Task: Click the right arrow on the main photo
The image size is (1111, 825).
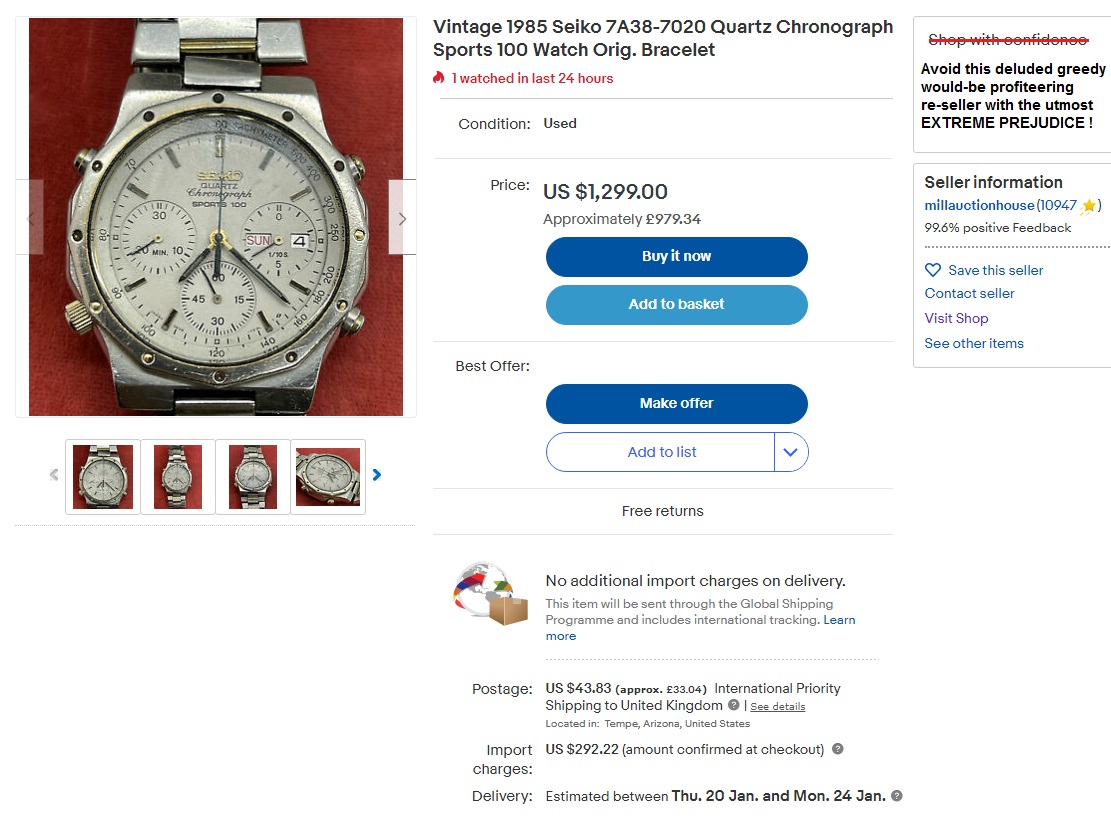Action: point(402,218)
